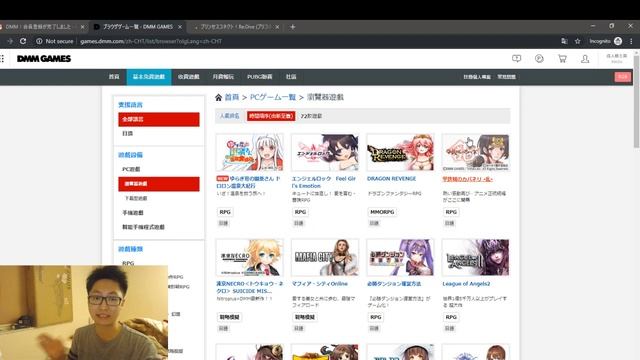
Task: Click the Not secure site info icon
Action: pos(39,41)
